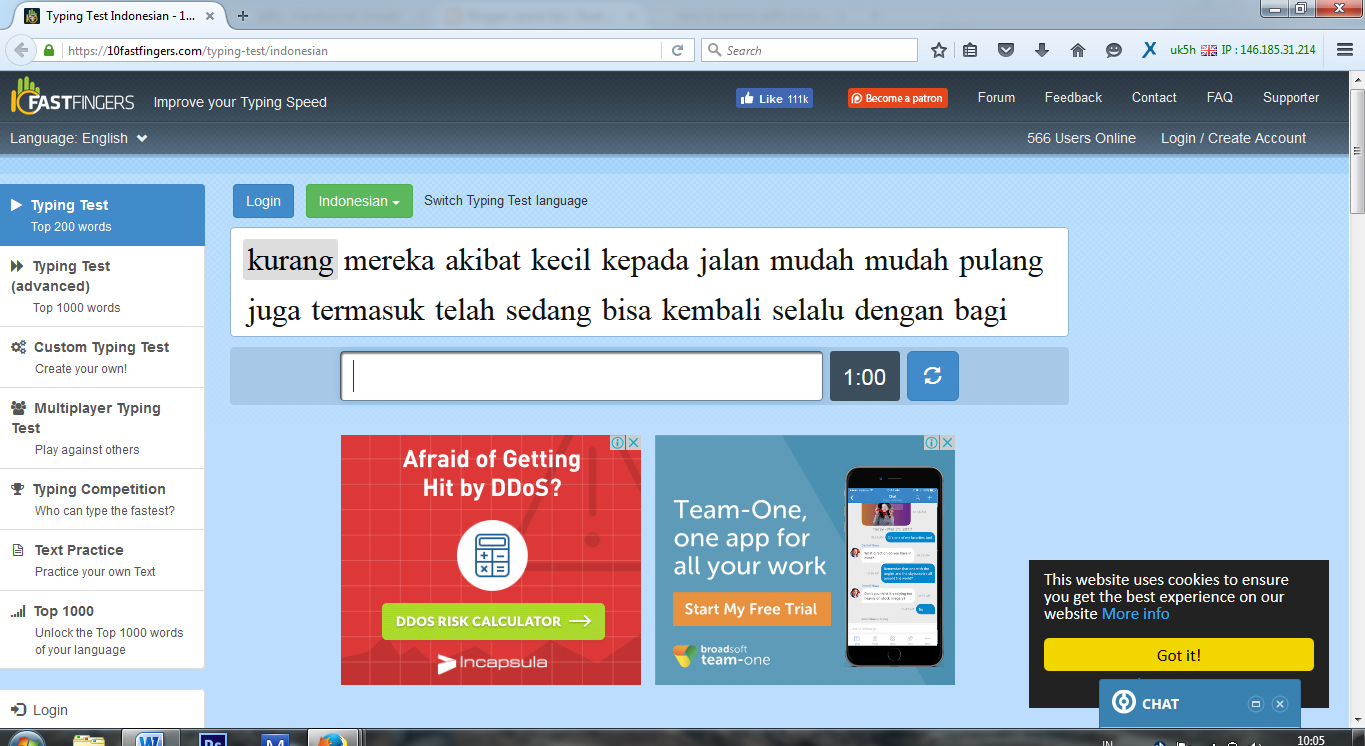The width and height of the screenshot is (1365, 746).
Task: Open downloads via arrow icon
Action: pos(1040,49)
